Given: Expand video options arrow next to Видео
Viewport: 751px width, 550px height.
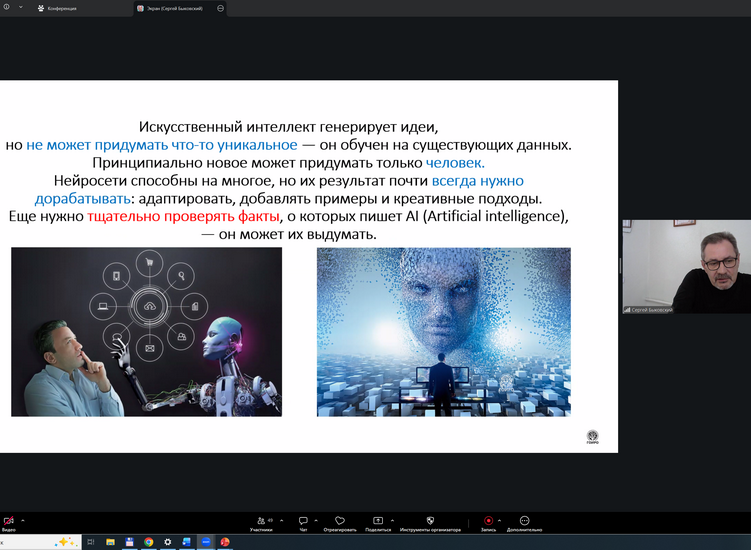Looking at the screenshot, I should coord(23,520).
